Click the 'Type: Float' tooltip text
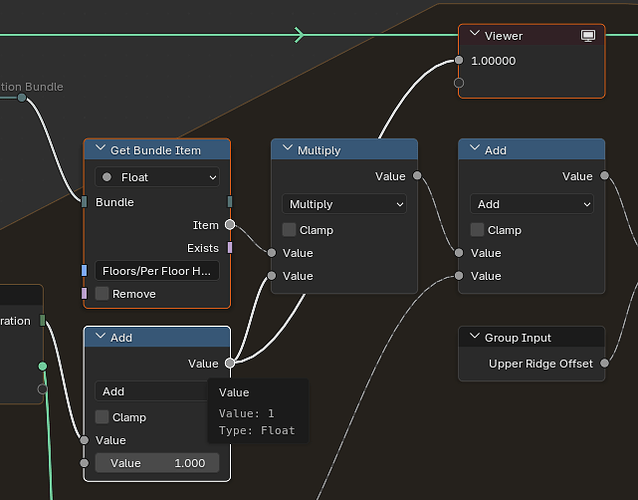 257,430
